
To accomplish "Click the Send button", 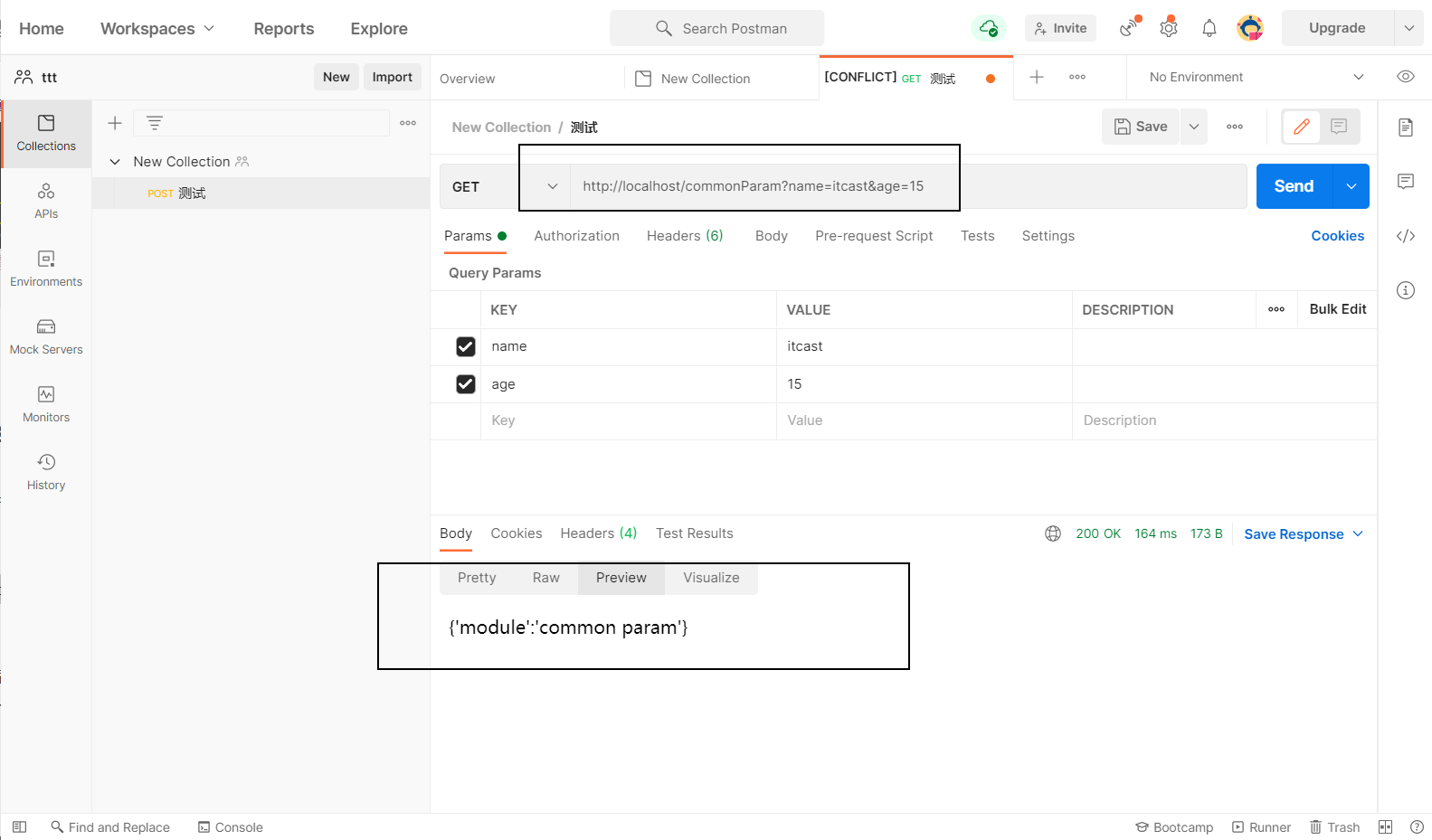I will click(1294, 186).
